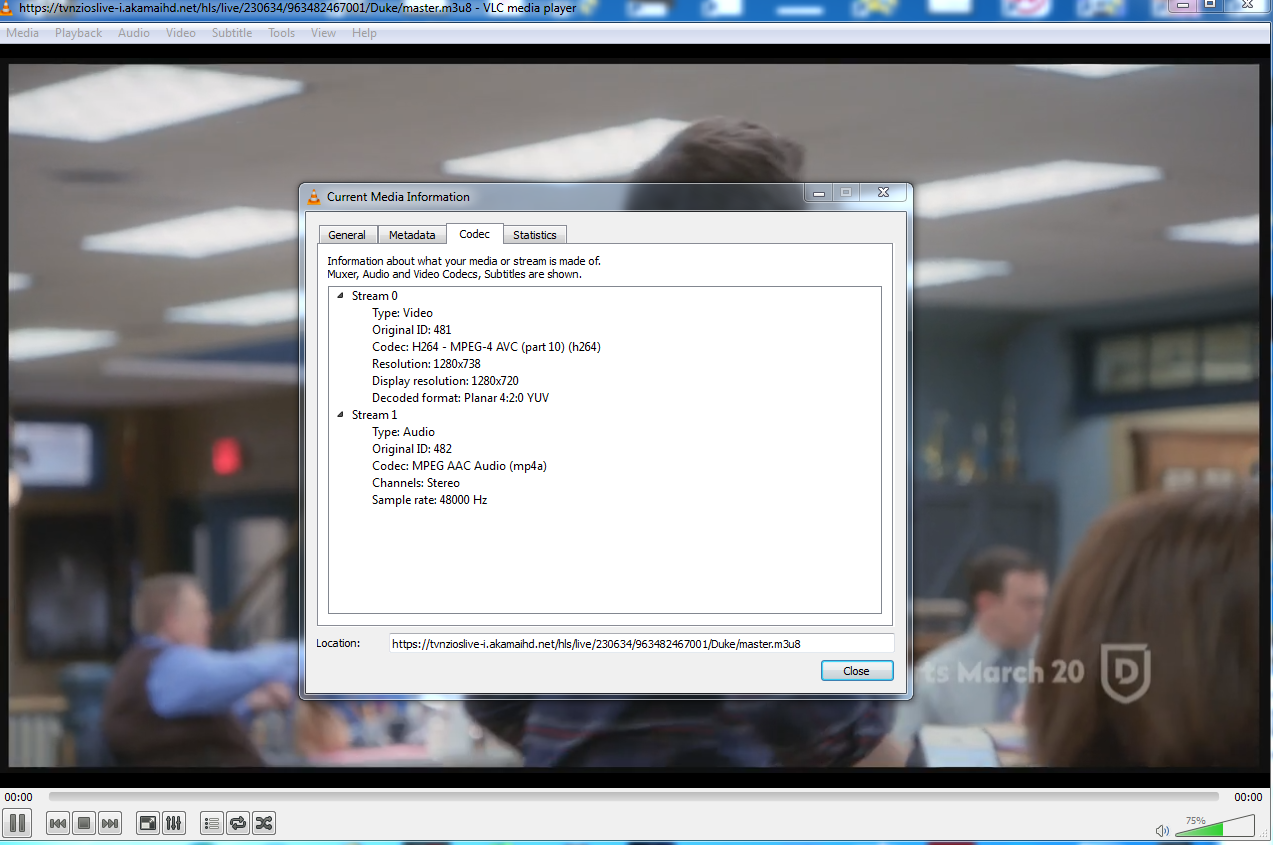The image size is (1273, 845).
Task: Select the MPEG AAC Audio codec row
Action: [x=459, y=466]
